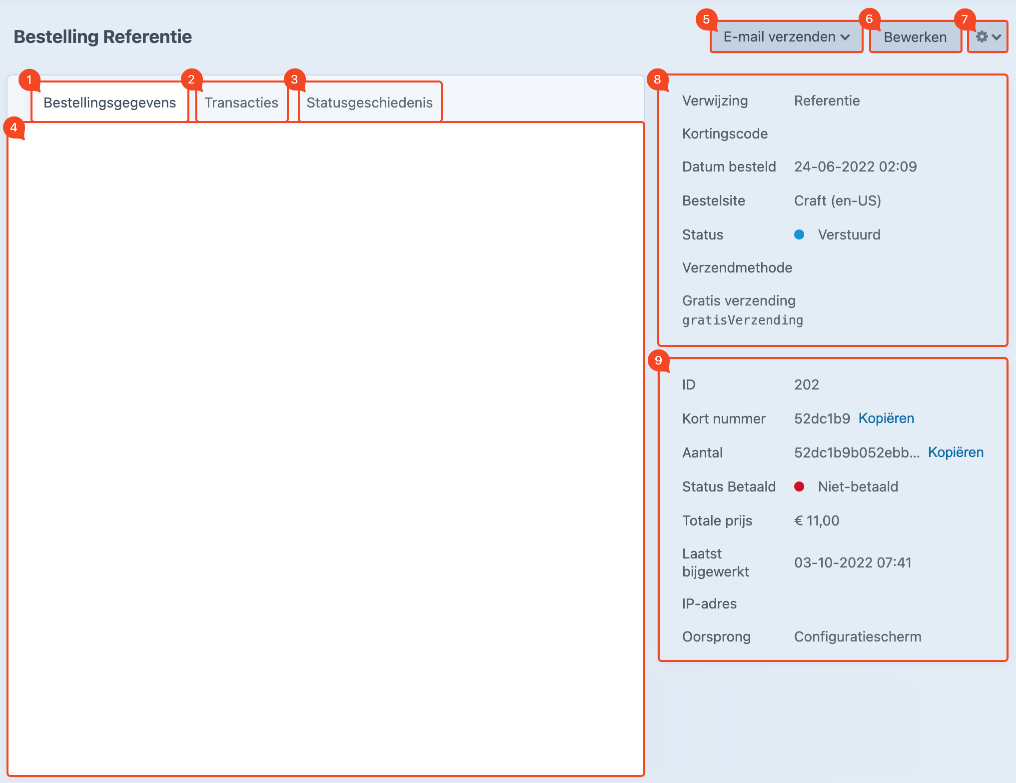This screenshot has width=1016, height=783.
Task: Click annotation badge number 5
Action: [x=707, y=20]
